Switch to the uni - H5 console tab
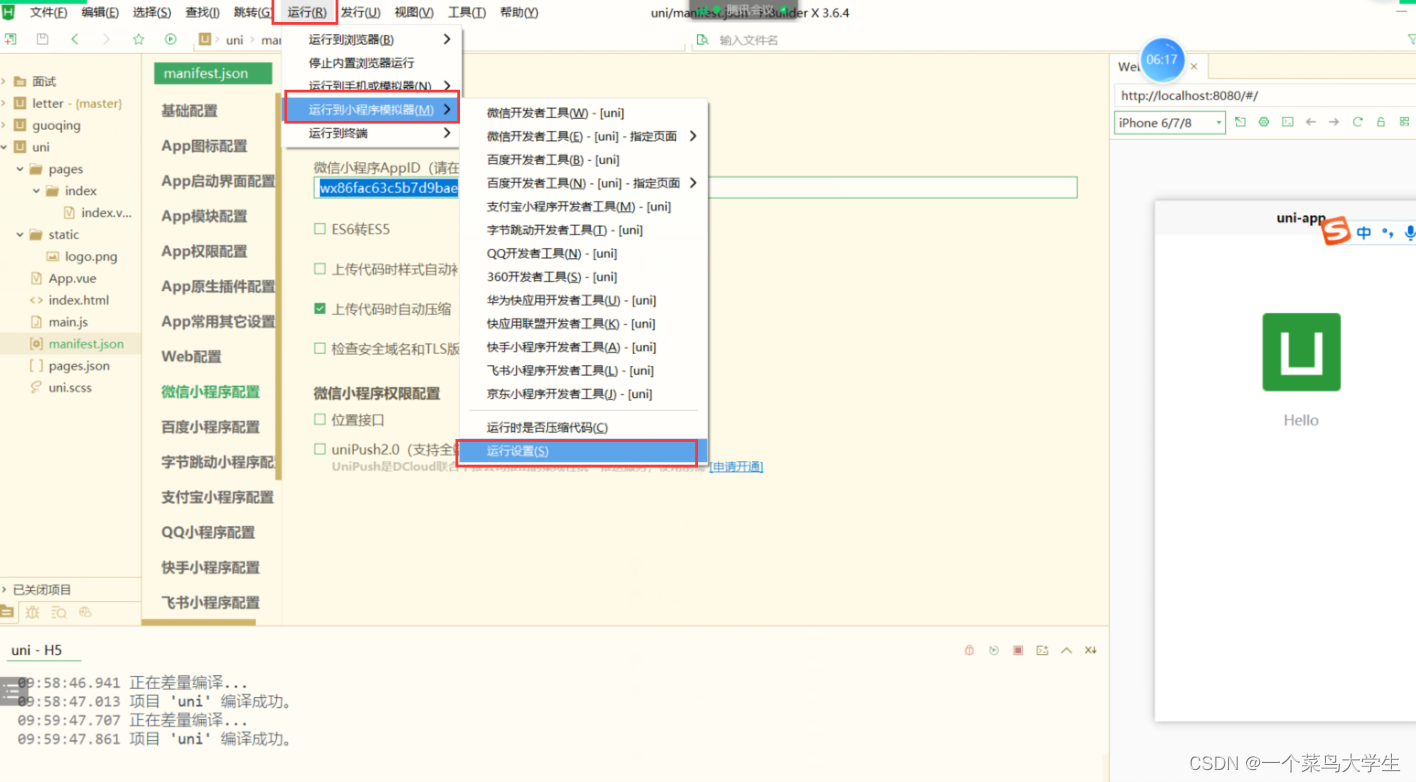This screenshot has height=782, width=1416. [x=37, y=650]
